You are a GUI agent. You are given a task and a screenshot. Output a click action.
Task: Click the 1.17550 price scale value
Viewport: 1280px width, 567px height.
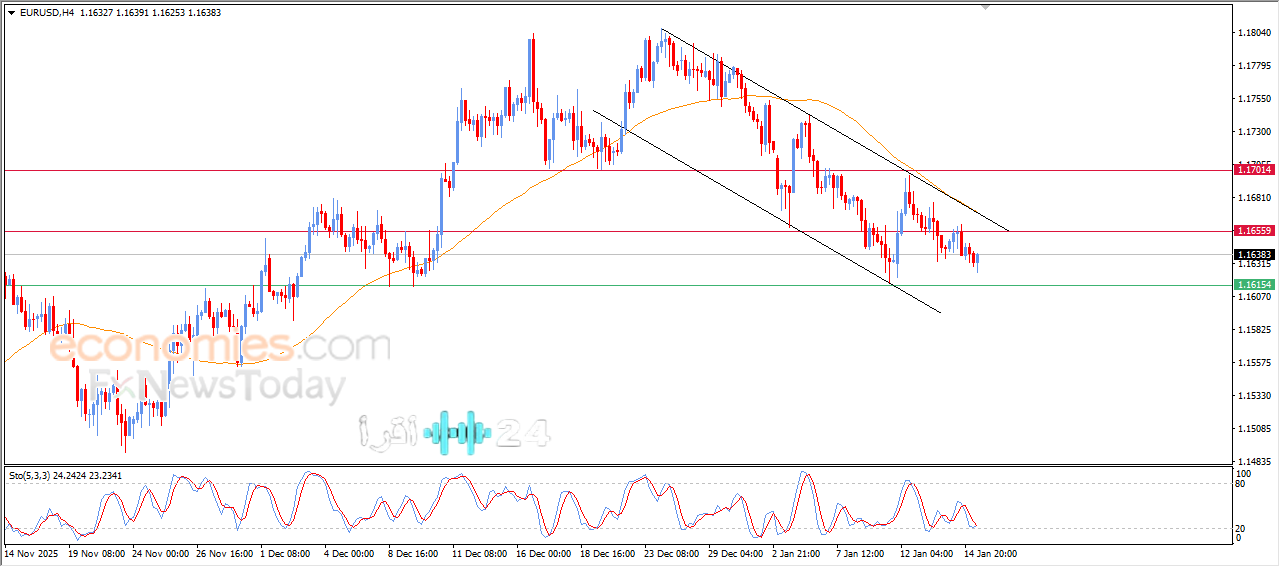tap(1253, 99)
